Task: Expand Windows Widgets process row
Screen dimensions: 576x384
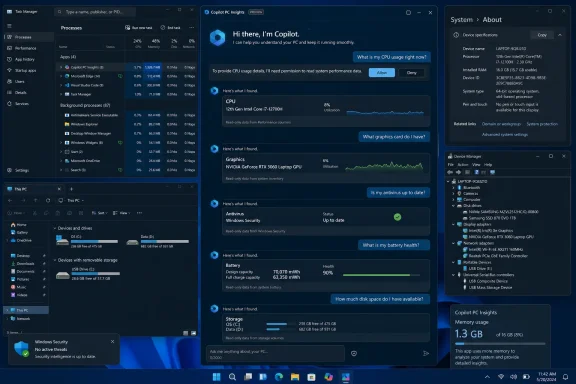Action: (x=61, y=142)
